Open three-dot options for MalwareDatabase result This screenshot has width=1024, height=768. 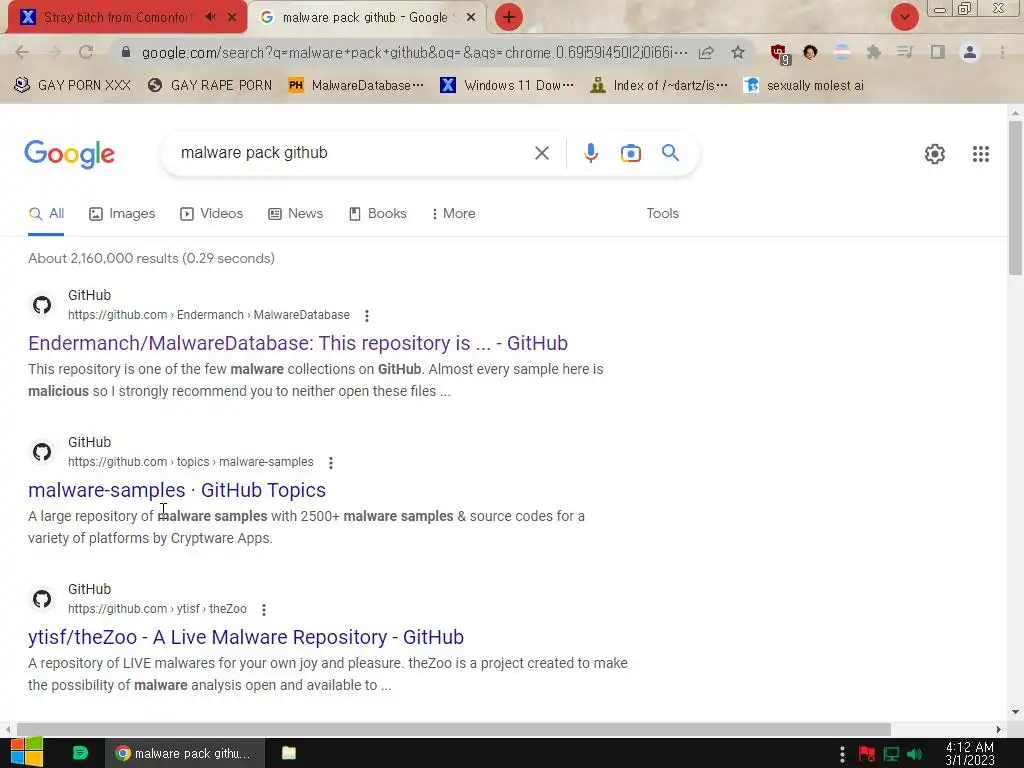[367, 315]
